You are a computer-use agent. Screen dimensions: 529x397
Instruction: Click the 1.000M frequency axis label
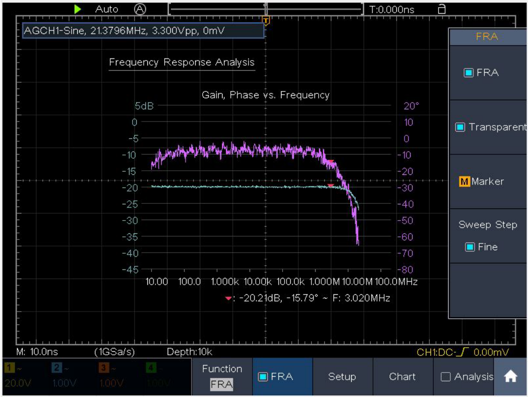tap(325, 282)
